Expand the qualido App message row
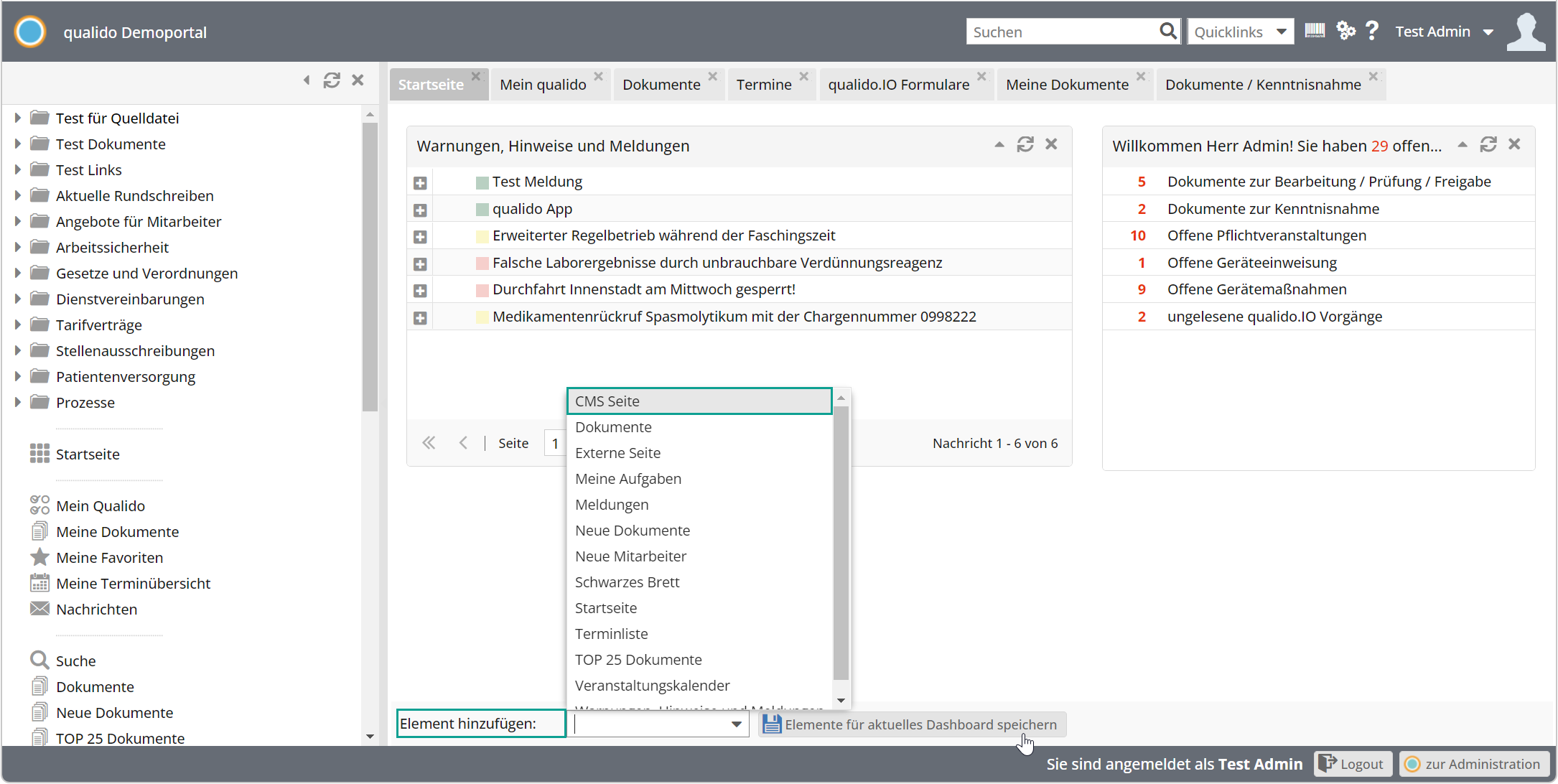The width and height of the screenshot is (1558, 784). coord(421,210)
